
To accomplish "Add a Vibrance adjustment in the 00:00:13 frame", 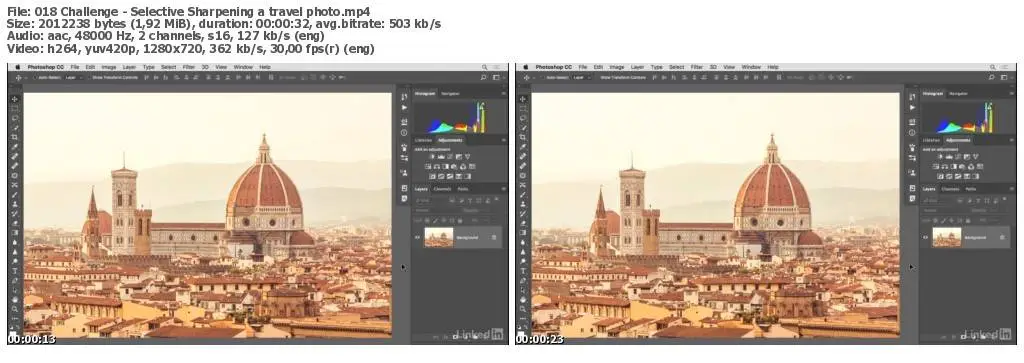I will coord(468,156).
